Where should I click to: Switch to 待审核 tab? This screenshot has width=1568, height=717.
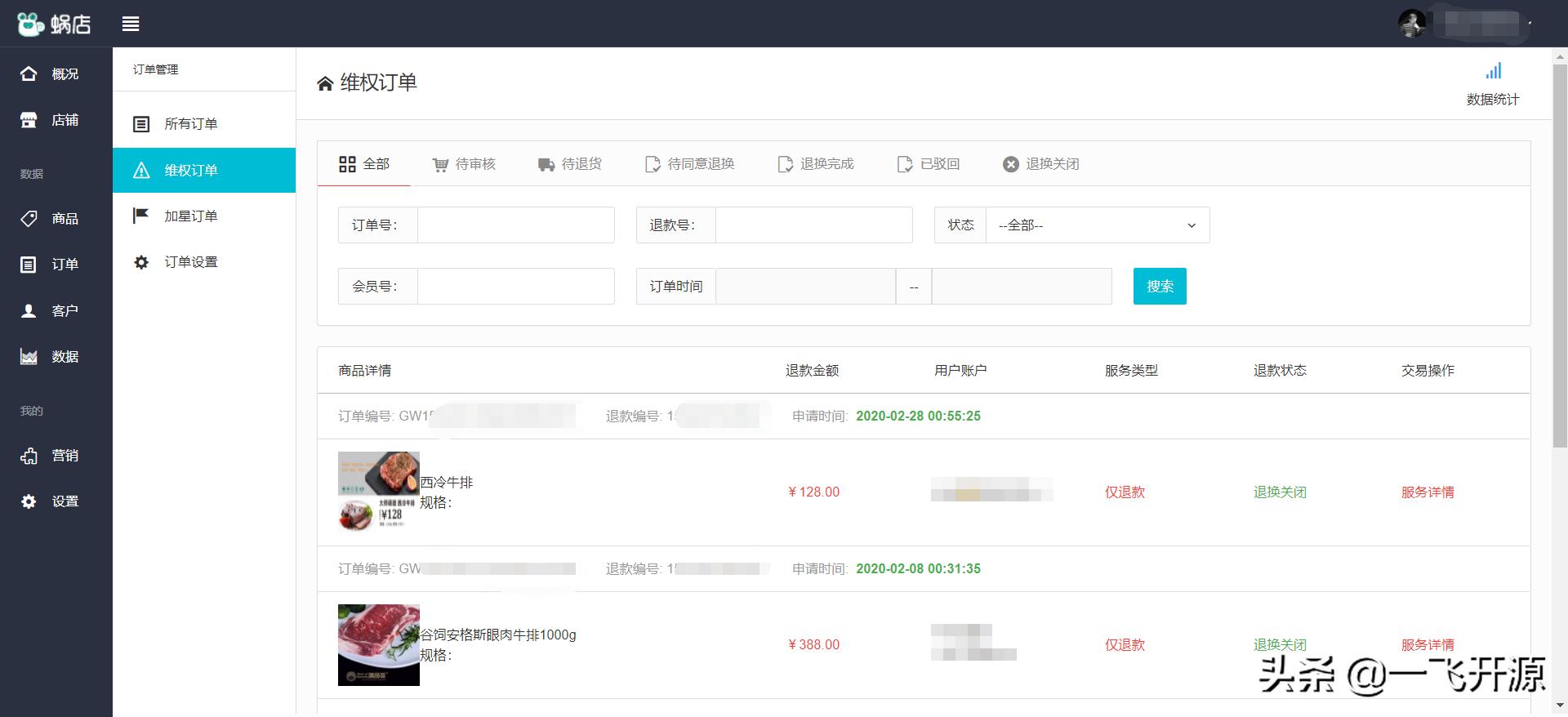[x=464, y=164]
